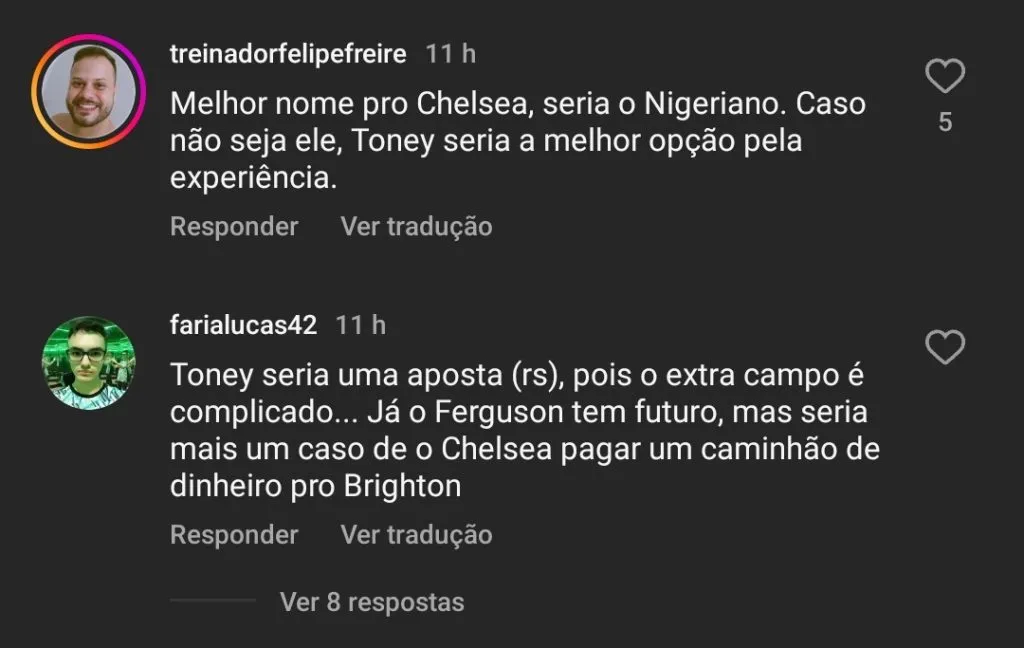Show translation of treinadorfelipefreire's comment
Image resolution: width=1024 pixels, height=648 pixels.
click(x=416, y=227)
